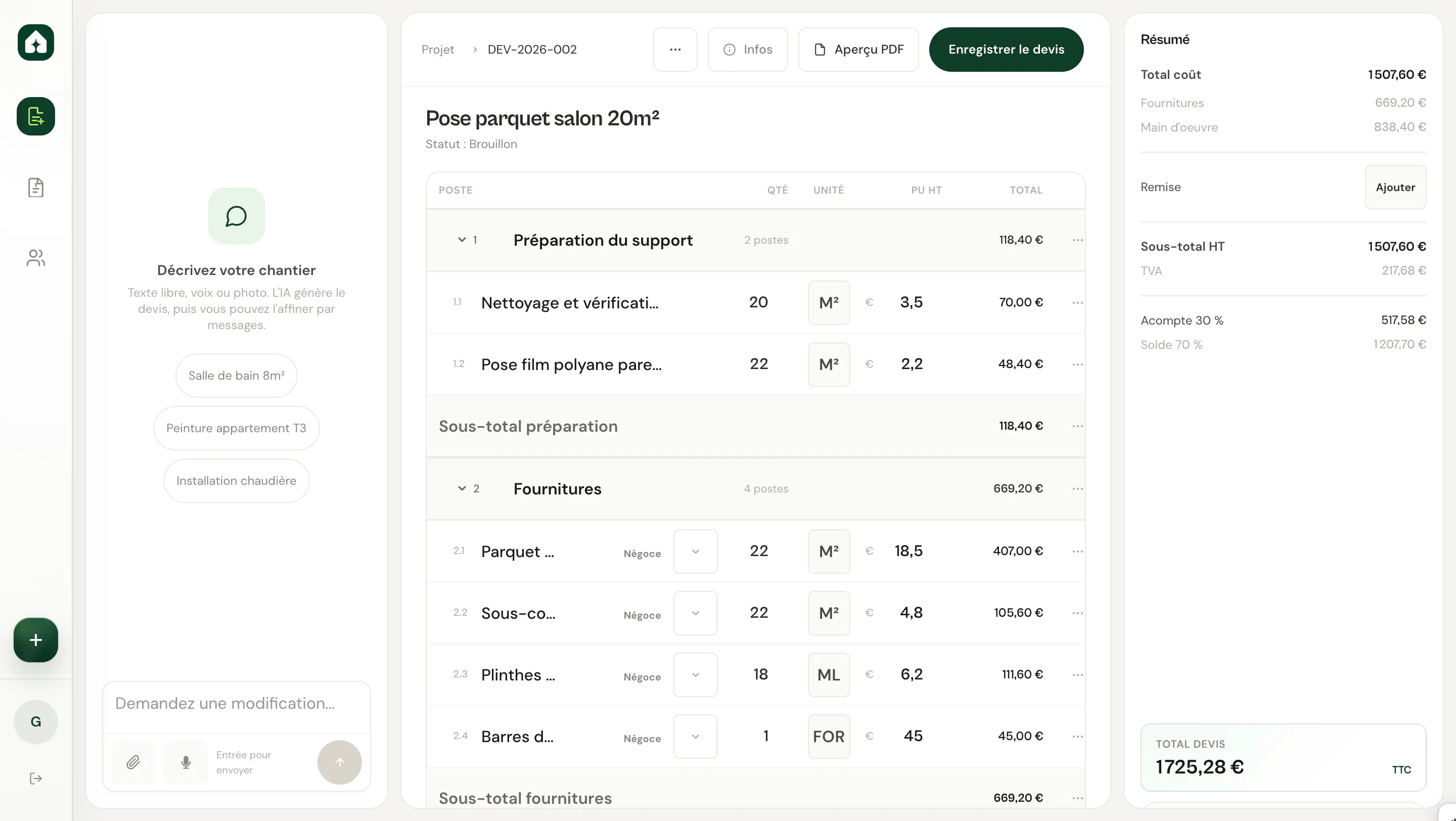
Task: Click the logout icon
Action: 35,779
